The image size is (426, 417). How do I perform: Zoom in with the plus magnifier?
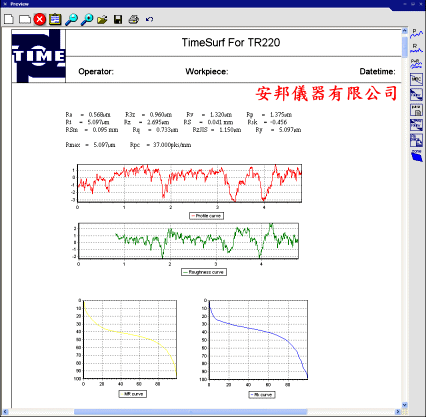click(x=87, y=19)
